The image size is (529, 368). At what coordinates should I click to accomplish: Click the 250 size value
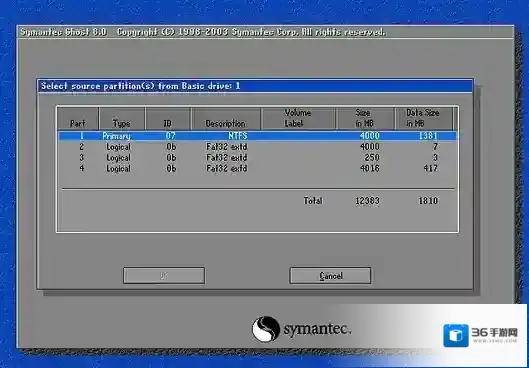tap(372, 158)
